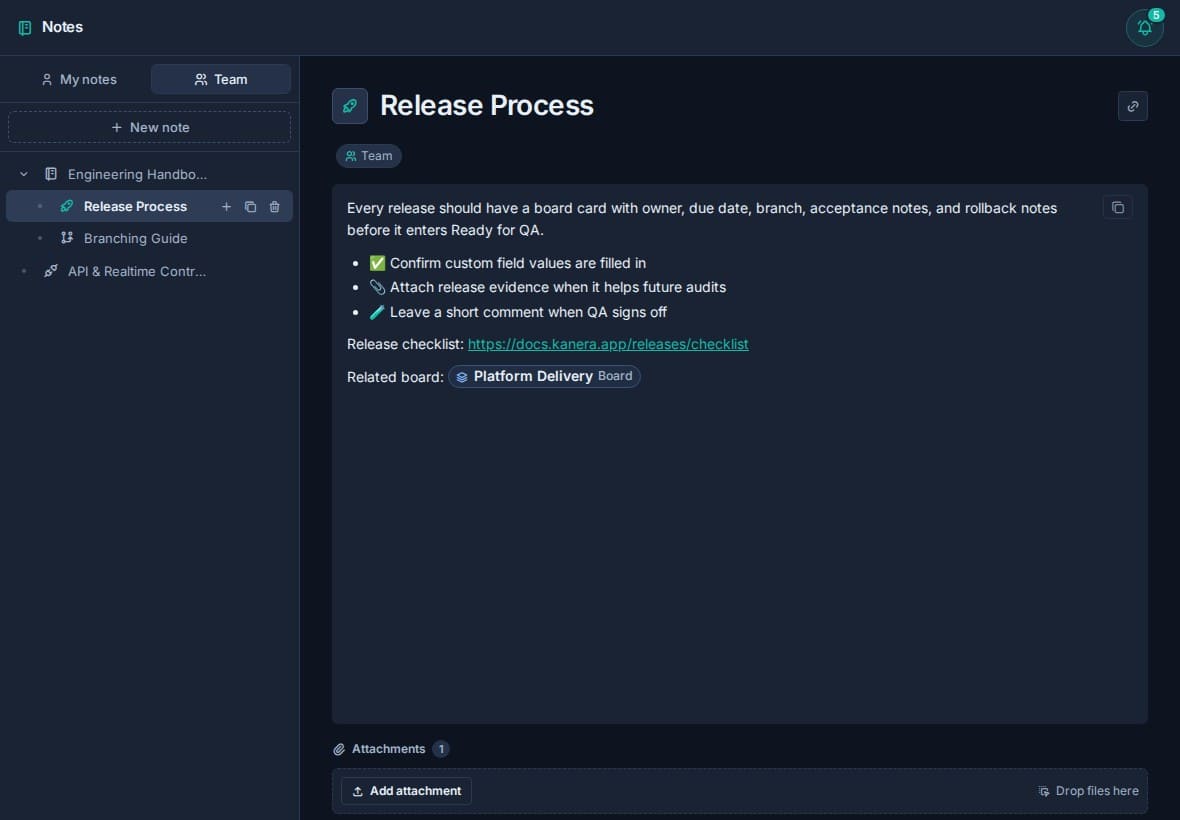Delete the Release Process note
This screenshot has width=1180, height=820.
click(x=275, y=206)
